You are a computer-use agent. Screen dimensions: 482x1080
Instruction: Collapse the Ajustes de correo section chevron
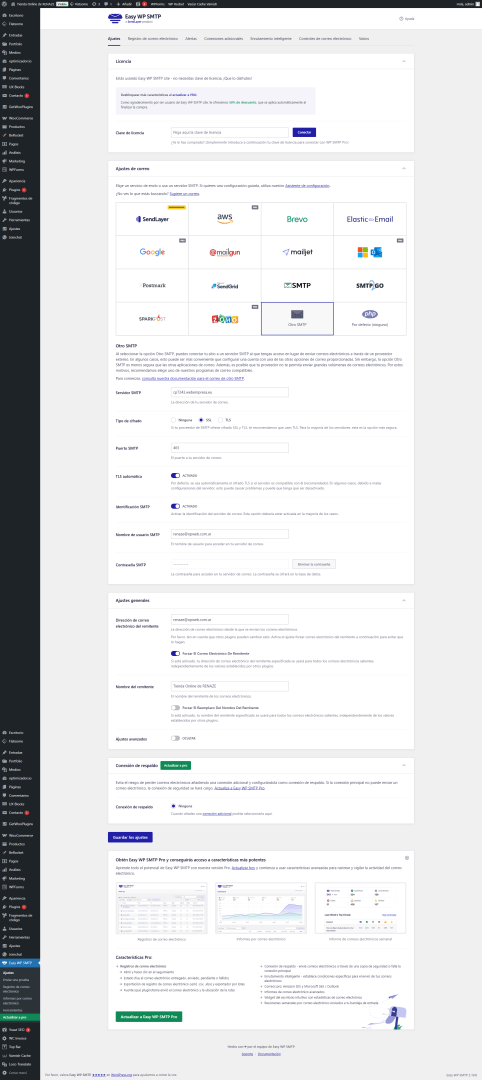[x=404, y=168]
